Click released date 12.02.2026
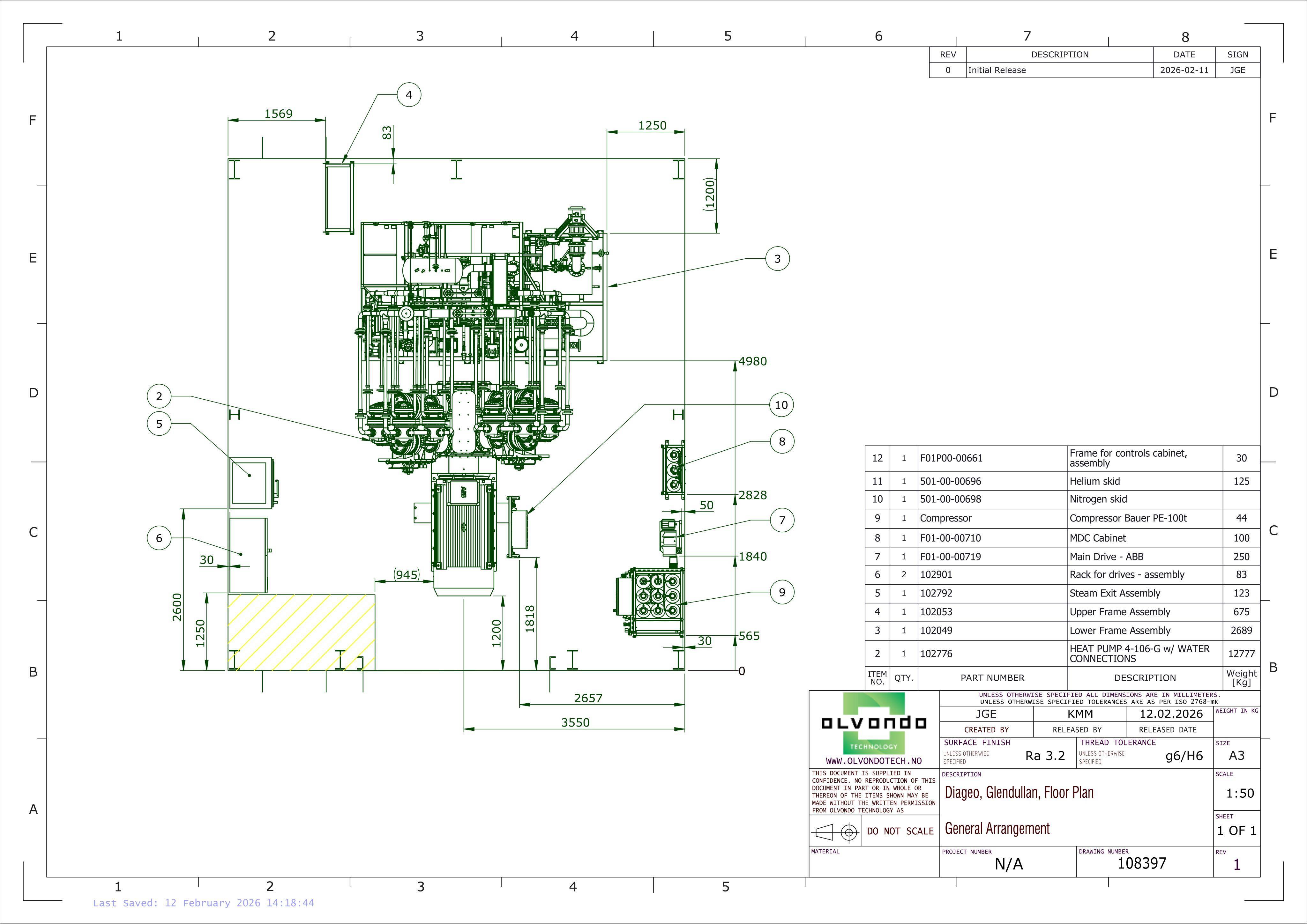The height and width of the screenshot is (924, 1307). (1171, 714)
